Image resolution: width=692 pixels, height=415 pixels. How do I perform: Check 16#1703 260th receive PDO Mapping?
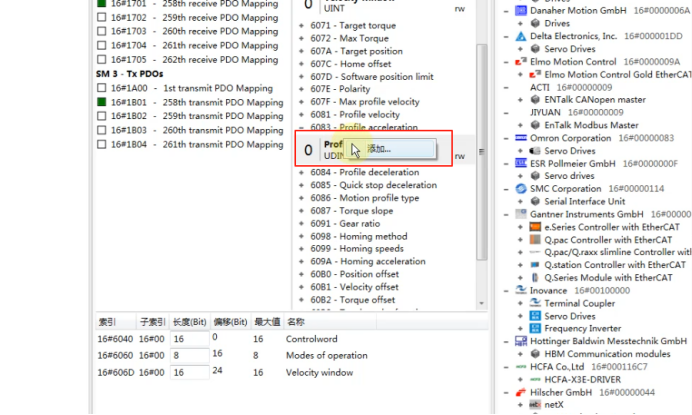[102, 31]
